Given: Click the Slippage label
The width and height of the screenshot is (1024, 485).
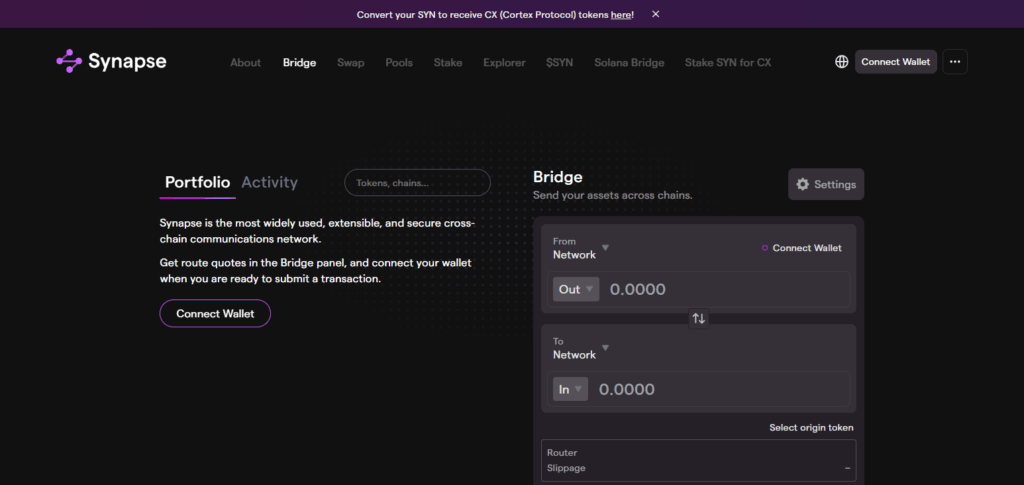Looking at the screenshot, I should click(x=566, y=468).
